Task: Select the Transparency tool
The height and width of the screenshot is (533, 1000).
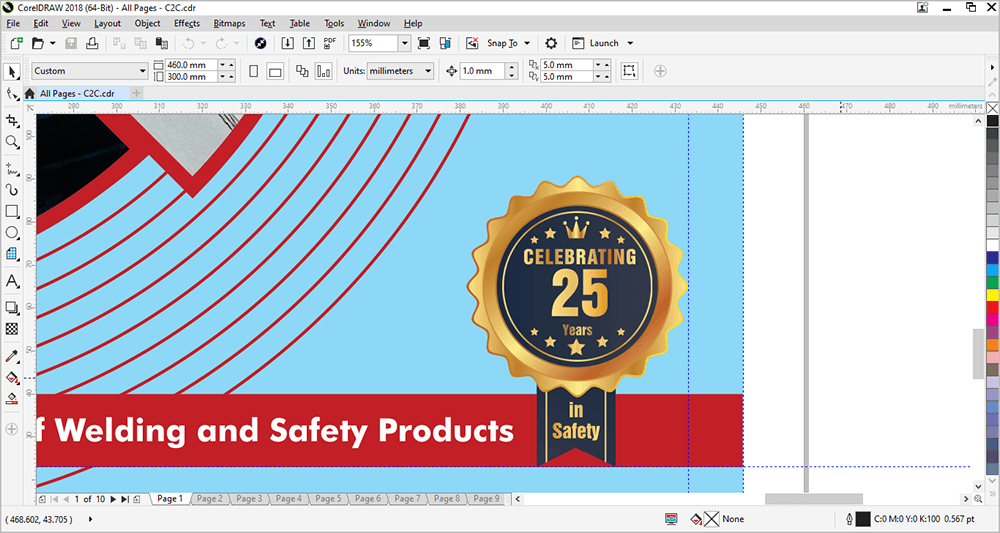Action: 11,329
